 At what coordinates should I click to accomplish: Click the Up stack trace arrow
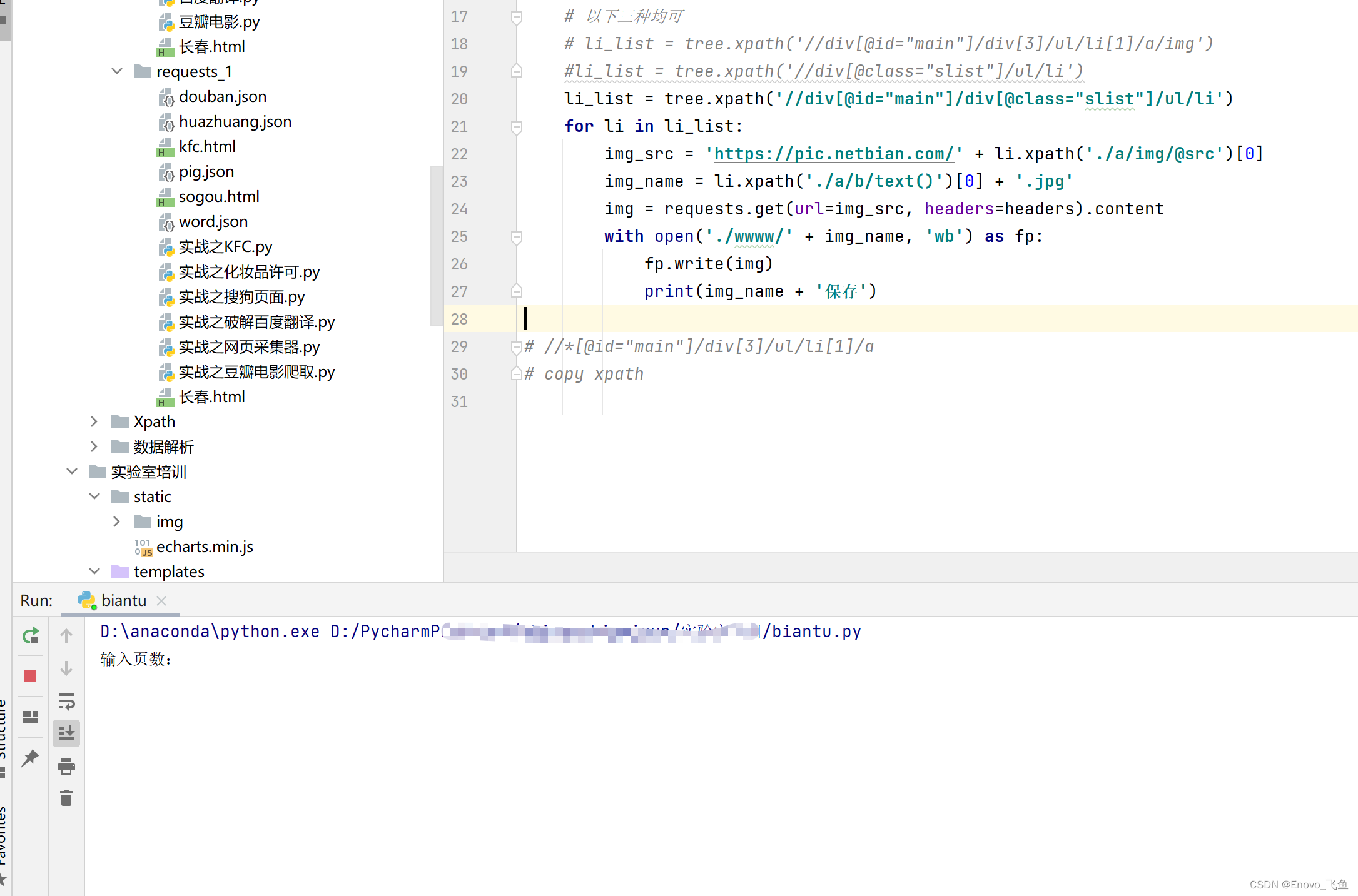(x=66, y=636)
